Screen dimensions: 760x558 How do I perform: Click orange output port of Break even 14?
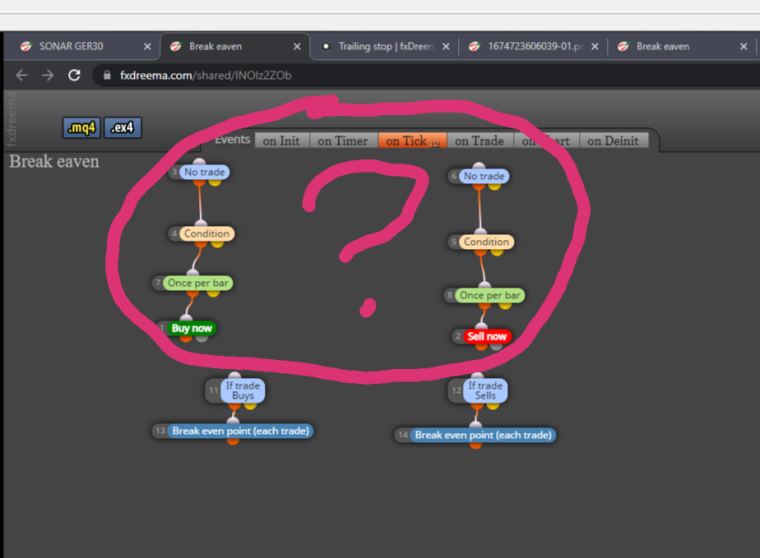(x=475, y=444)
